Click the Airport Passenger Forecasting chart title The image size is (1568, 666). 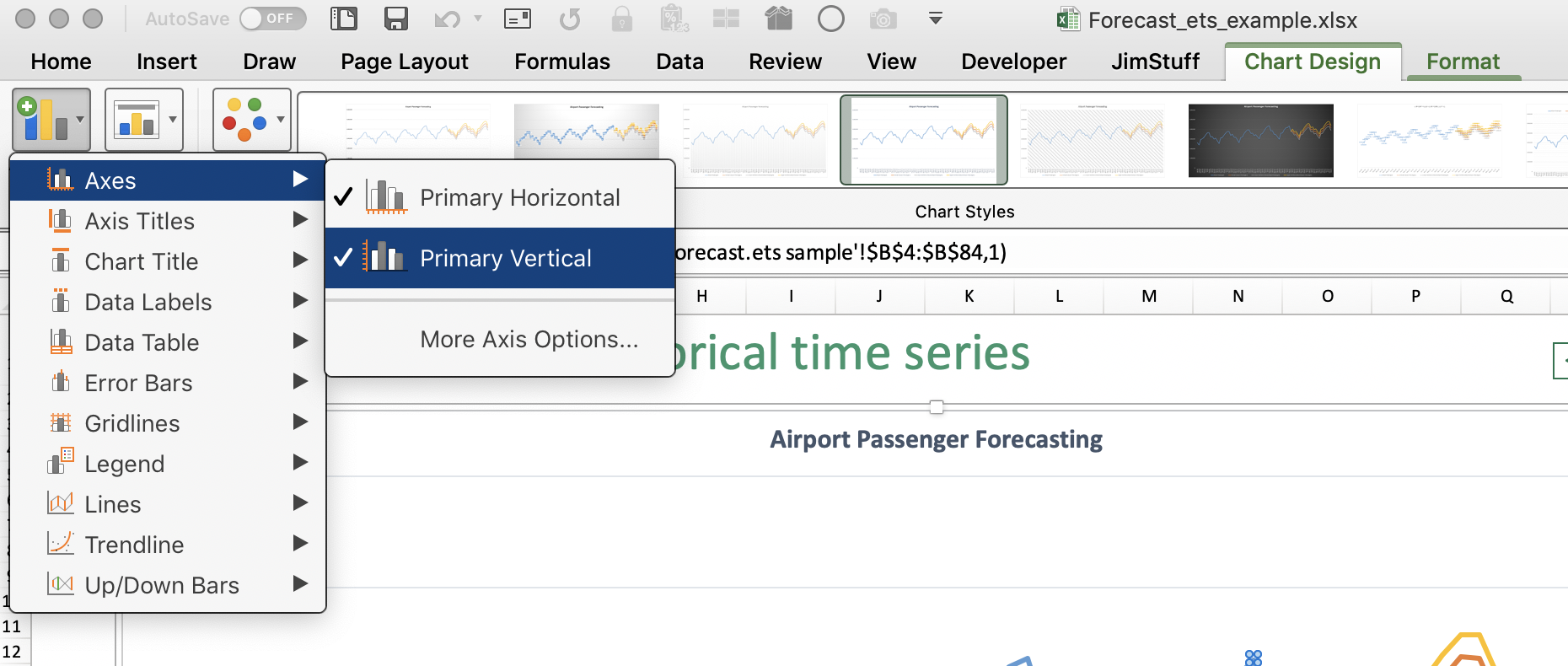pos(936,439)
